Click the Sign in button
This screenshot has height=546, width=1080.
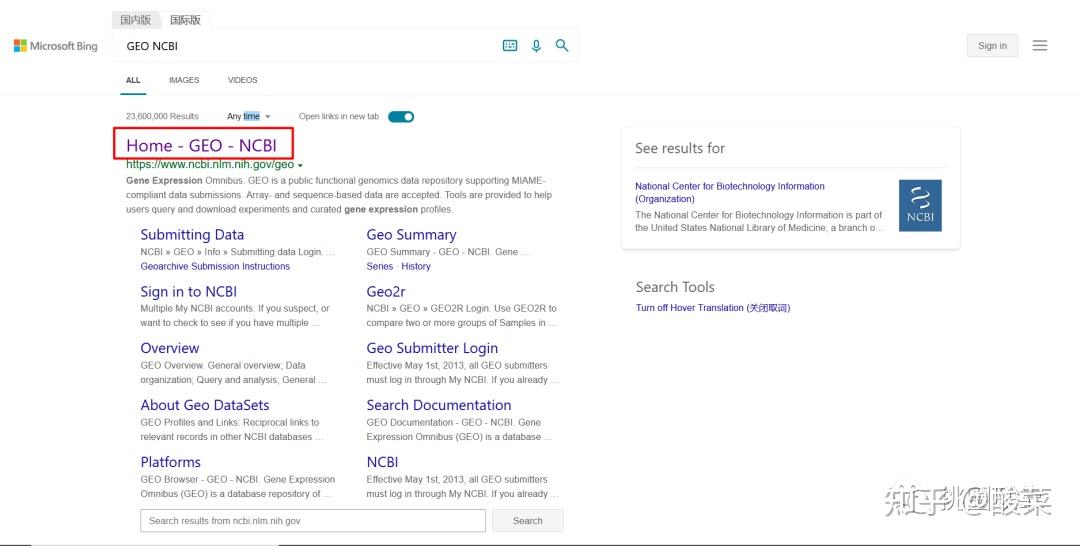tap(992, 45)
